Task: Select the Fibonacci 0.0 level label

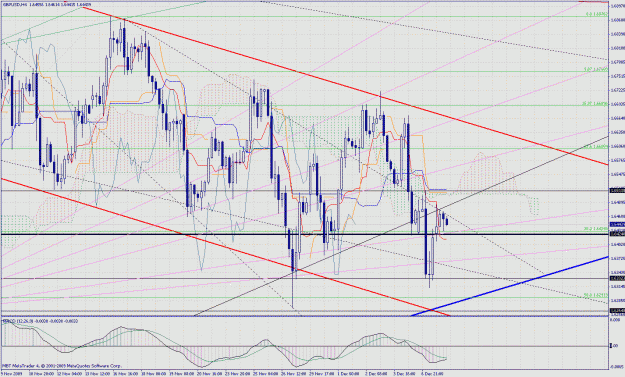Action: tap(597, 14)
